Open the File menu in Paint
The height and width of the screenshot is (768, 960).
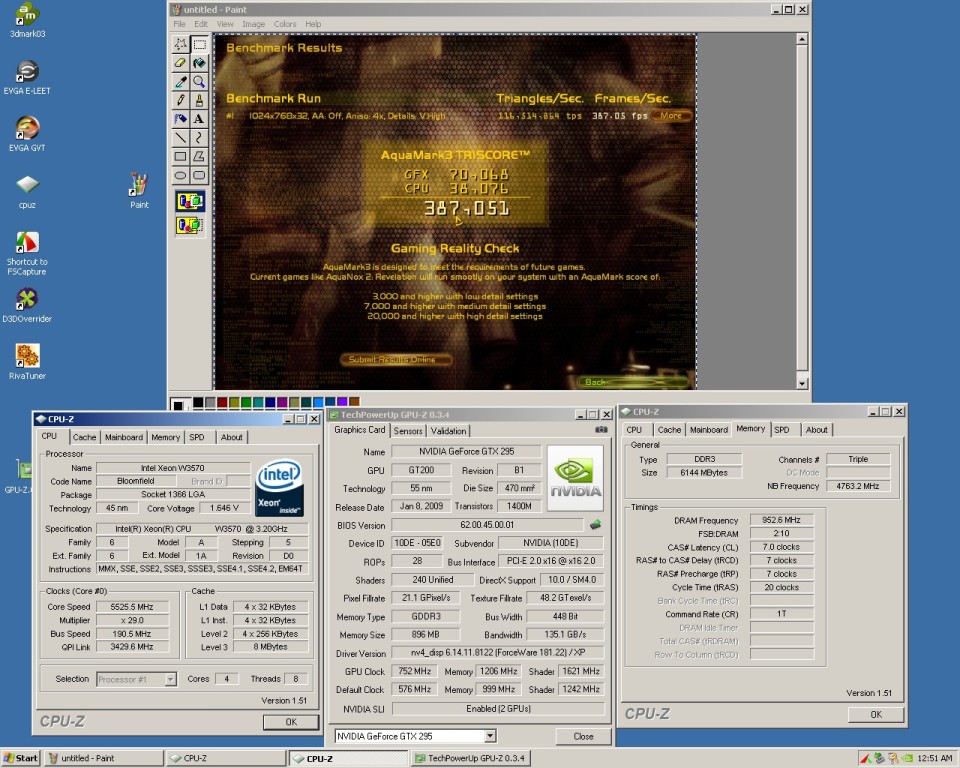pos(179,24)
